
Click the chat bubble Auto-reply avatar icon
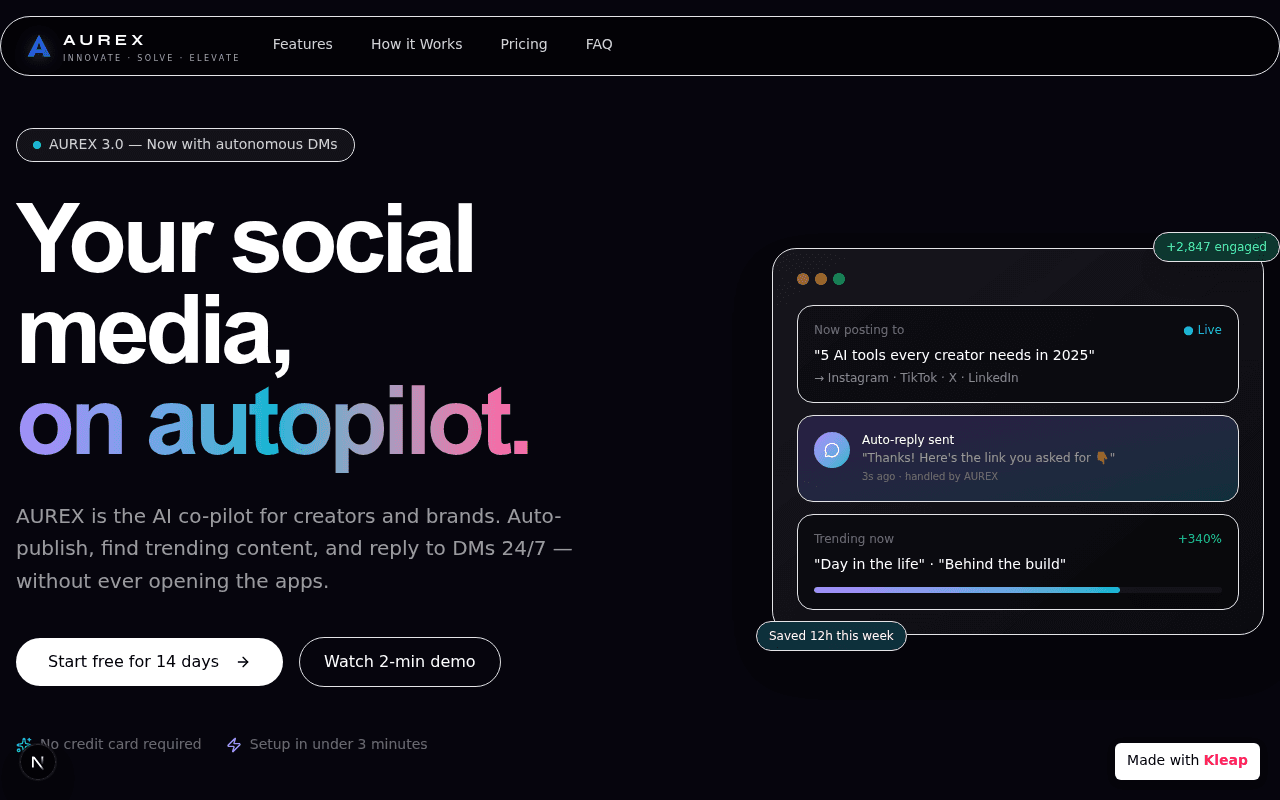click(x=832, y=450)
